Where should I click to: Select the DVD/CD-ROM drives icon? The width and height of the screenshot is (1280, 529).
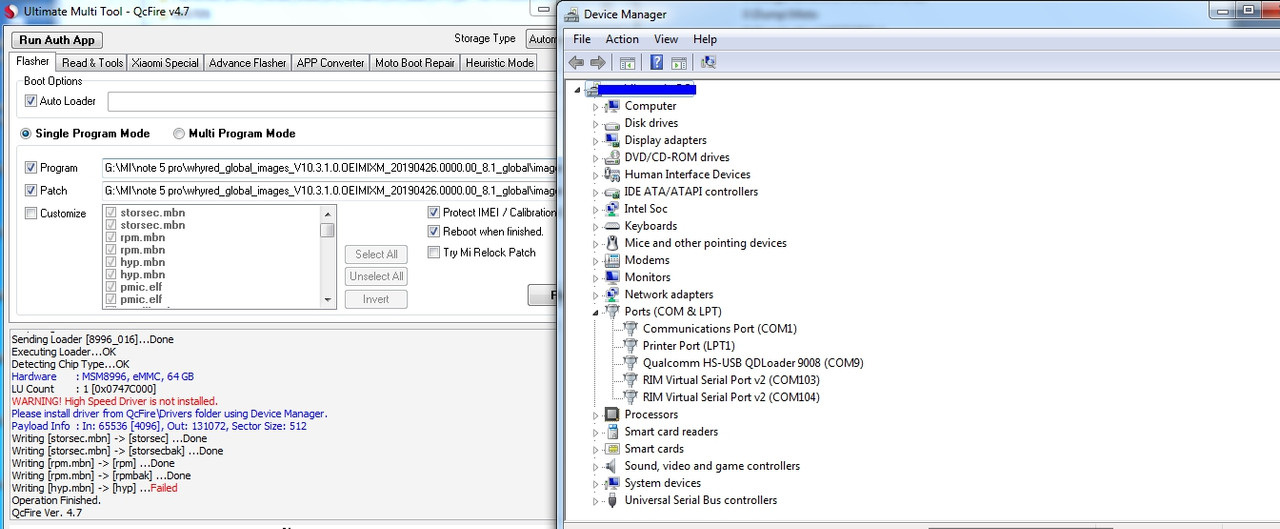click(612, 157)
